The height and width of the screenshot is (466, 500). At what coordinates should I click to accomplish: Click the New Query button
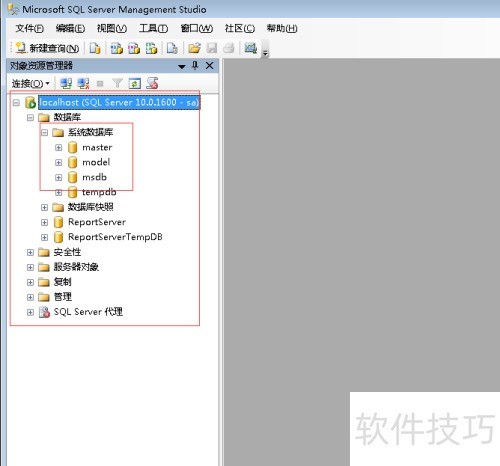(47, 48)
